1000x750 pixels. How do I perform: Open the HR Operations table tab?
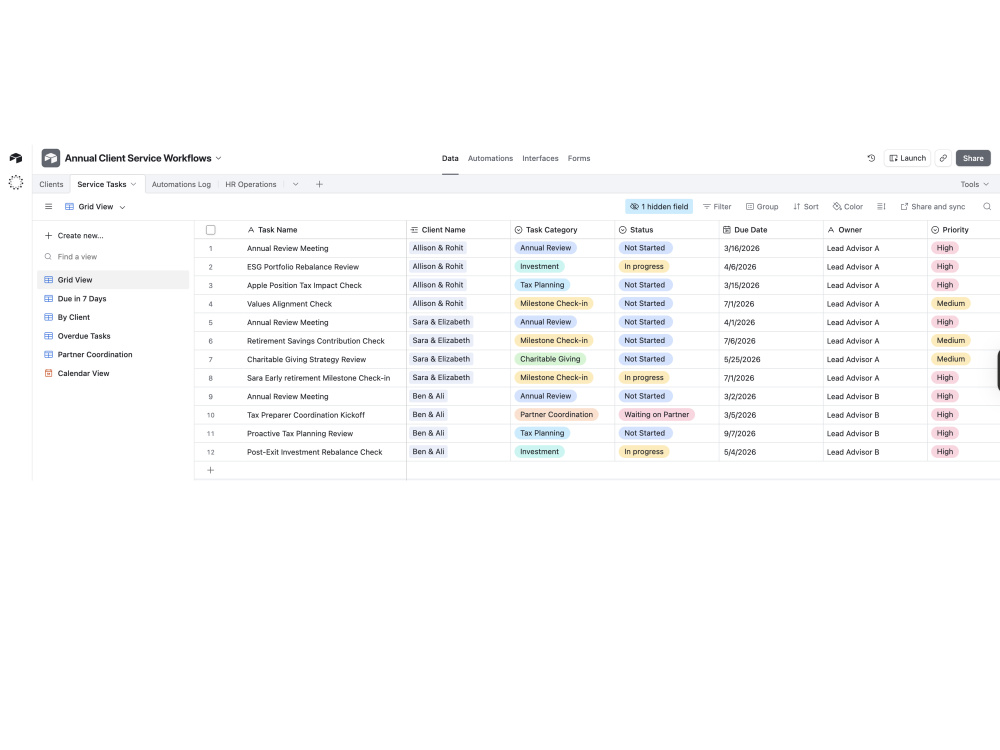pos(251,184)
